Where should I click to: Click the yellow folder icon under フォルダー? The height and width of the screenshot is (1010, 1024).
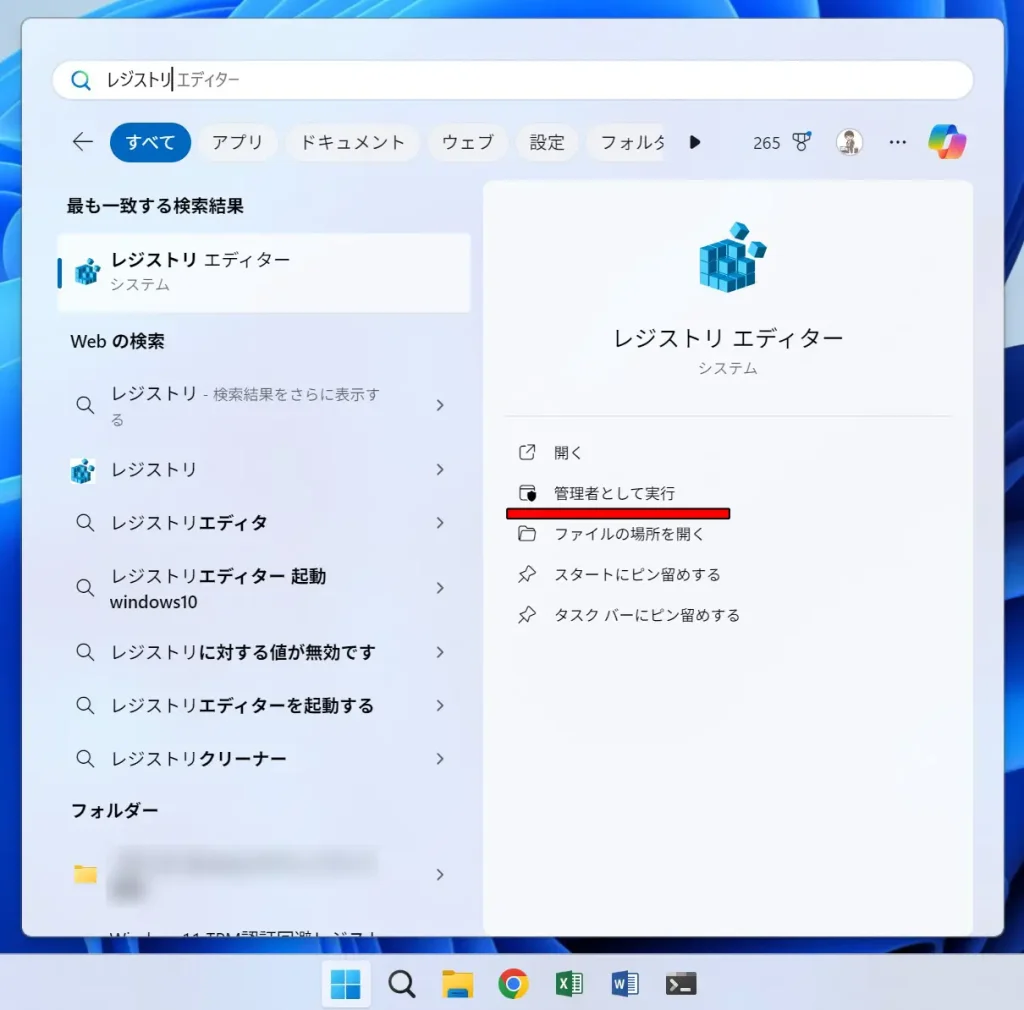[x=86, y=874]
